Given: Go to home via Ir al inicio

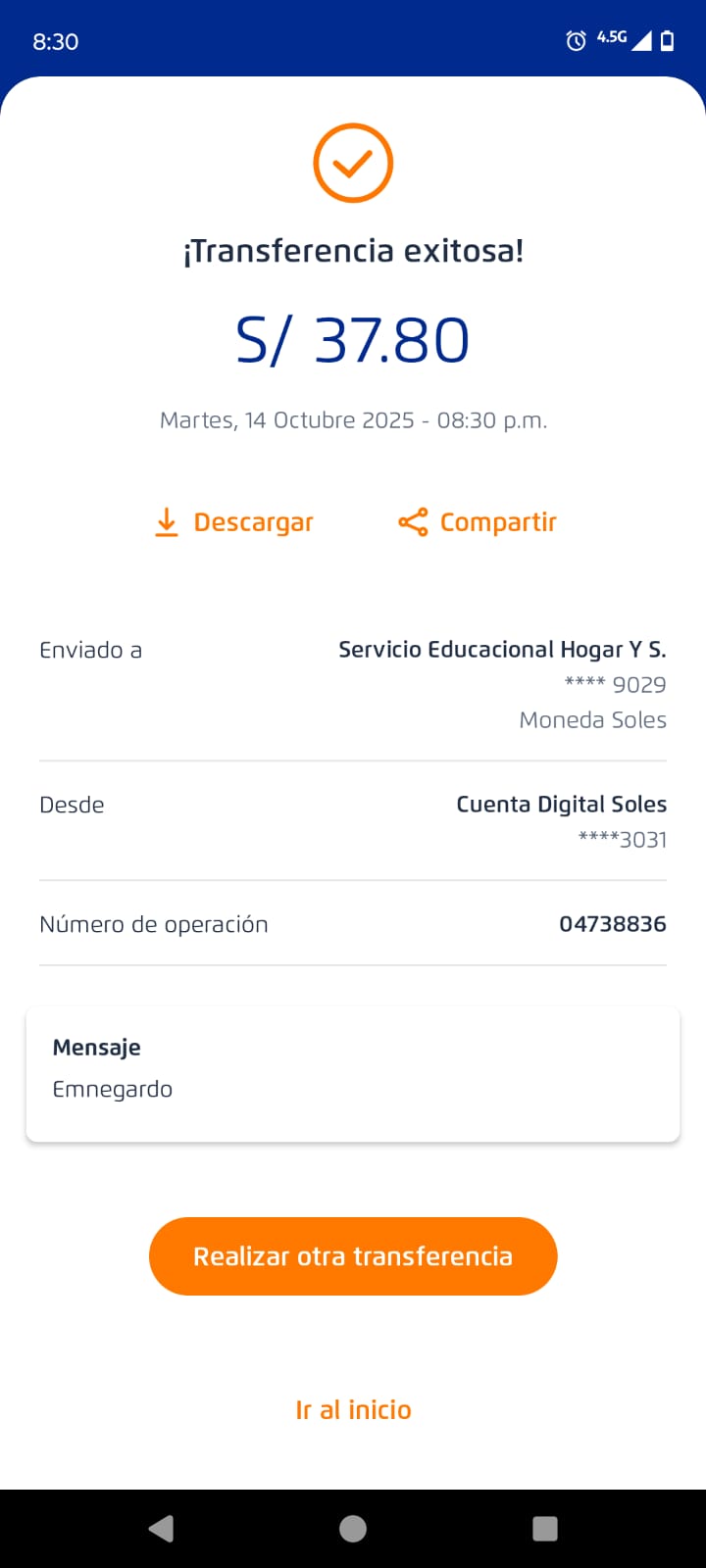Looking at the screenshot, I should [353, 1409].
